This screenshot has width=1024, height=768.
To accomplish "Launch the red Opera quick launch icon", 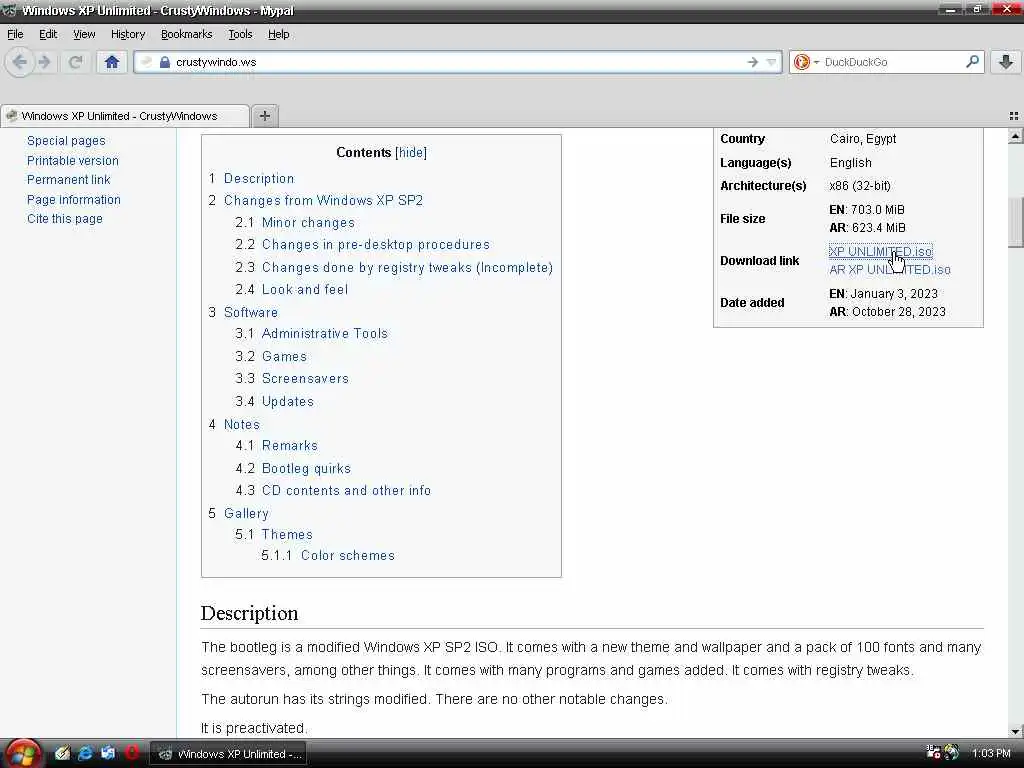I will [x=131, y=753].
